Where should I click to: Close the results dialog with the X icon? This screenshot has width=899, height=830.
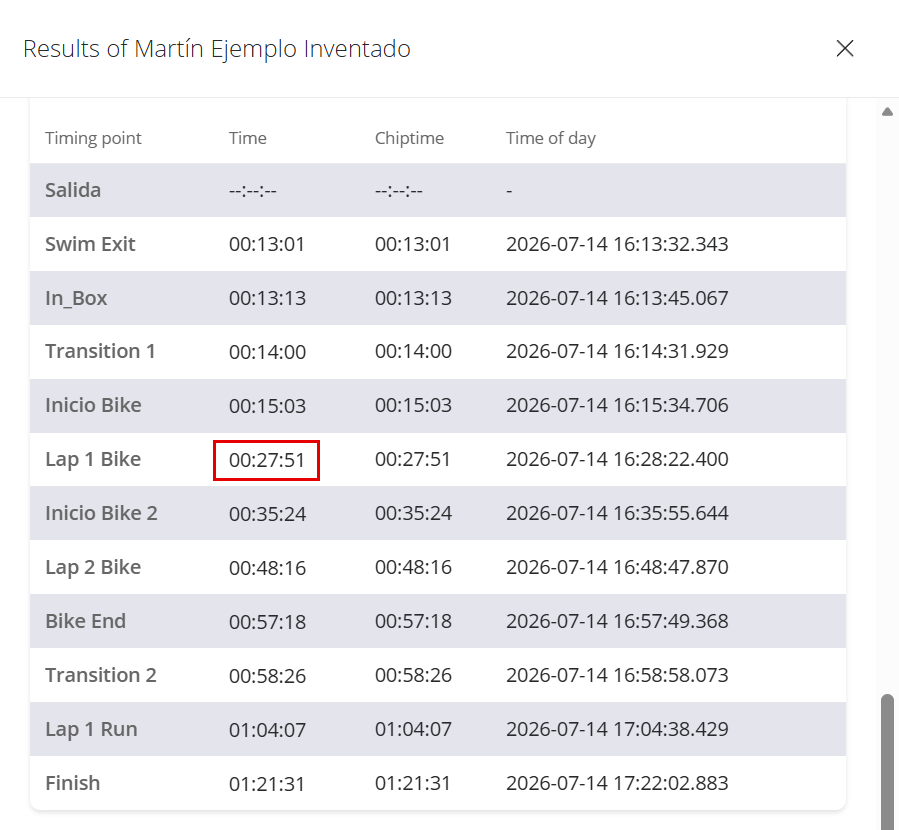[x=845, y=49]
